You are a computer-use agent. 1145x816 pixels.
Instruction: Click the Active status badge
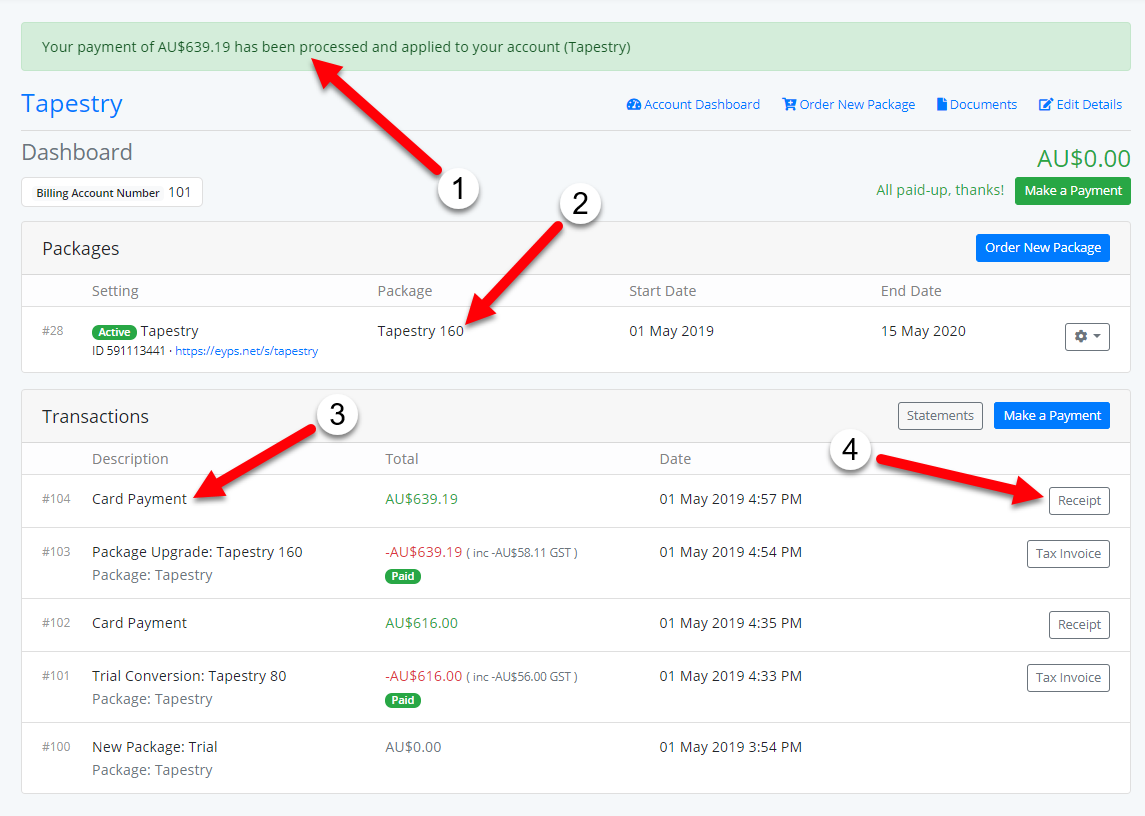click(x=114, y=332)
